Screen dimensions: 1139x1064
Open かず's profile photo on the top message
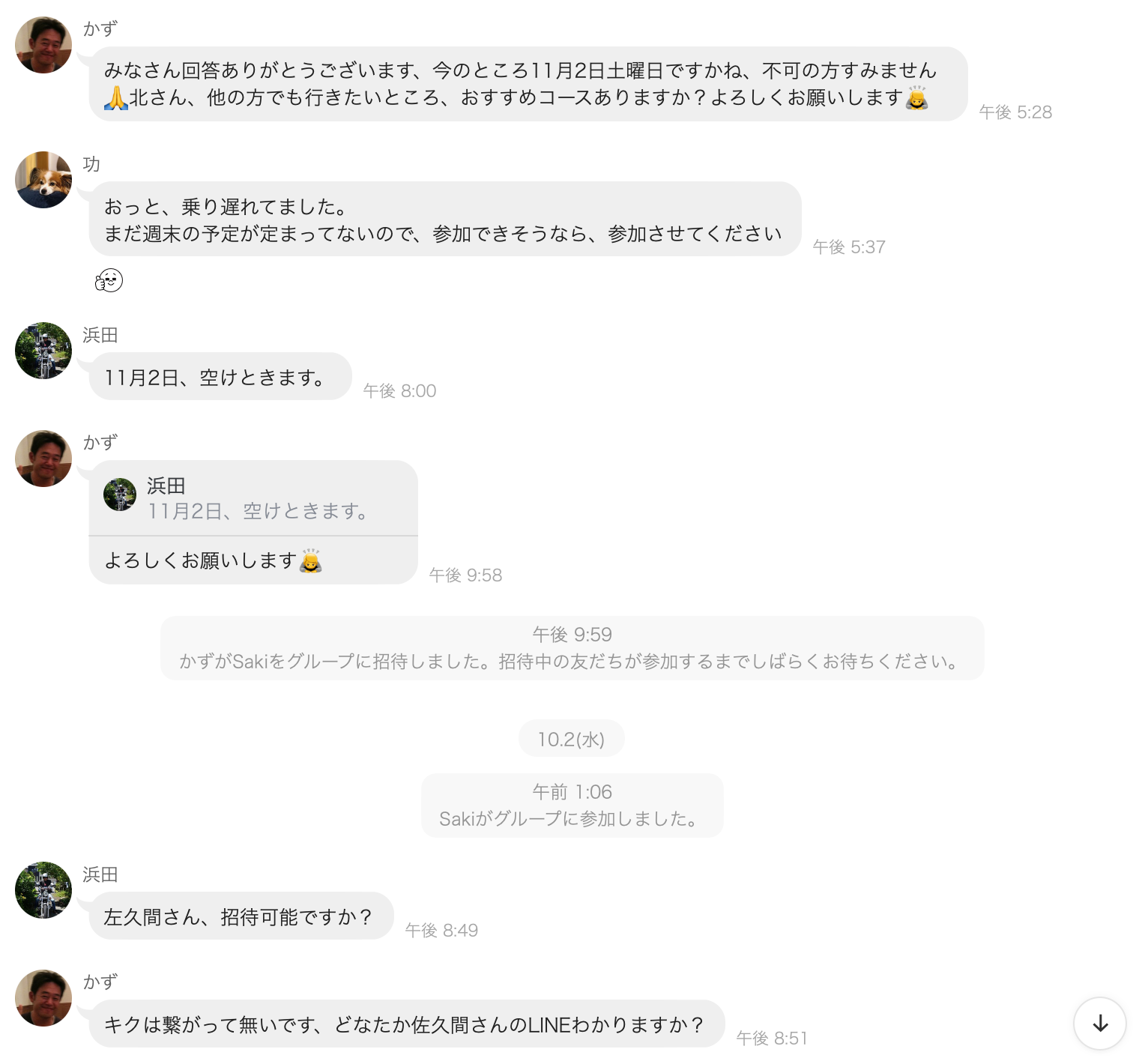pyautogui.click(x=43, y=45)
